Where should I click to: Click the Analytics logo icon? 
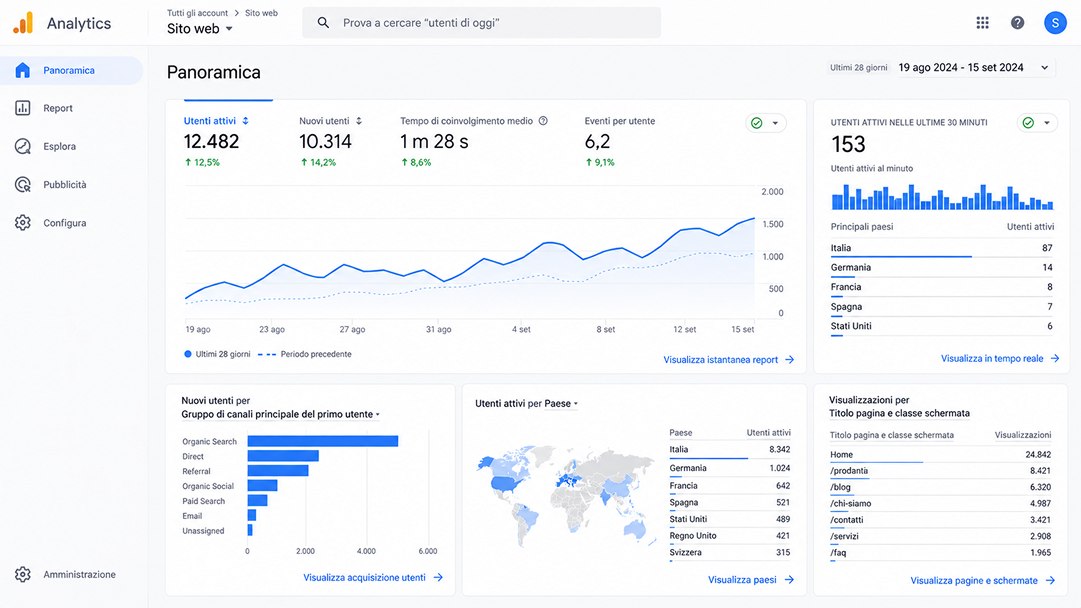tap(23, 23)
